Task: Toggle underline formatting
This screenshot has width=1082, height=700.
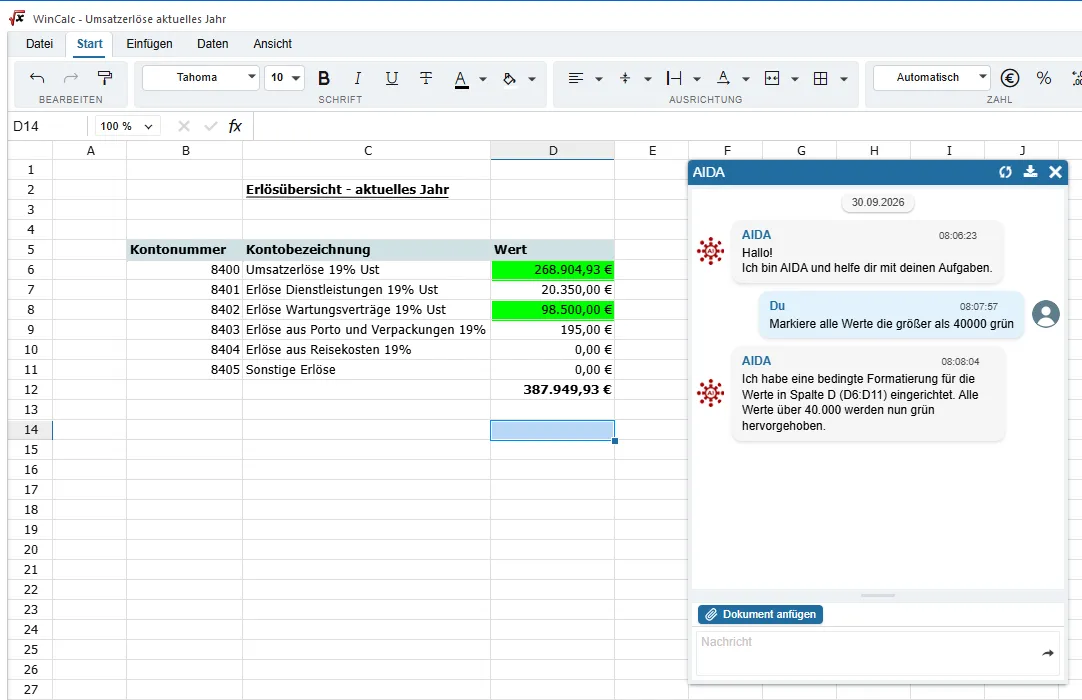Action: 391,78
